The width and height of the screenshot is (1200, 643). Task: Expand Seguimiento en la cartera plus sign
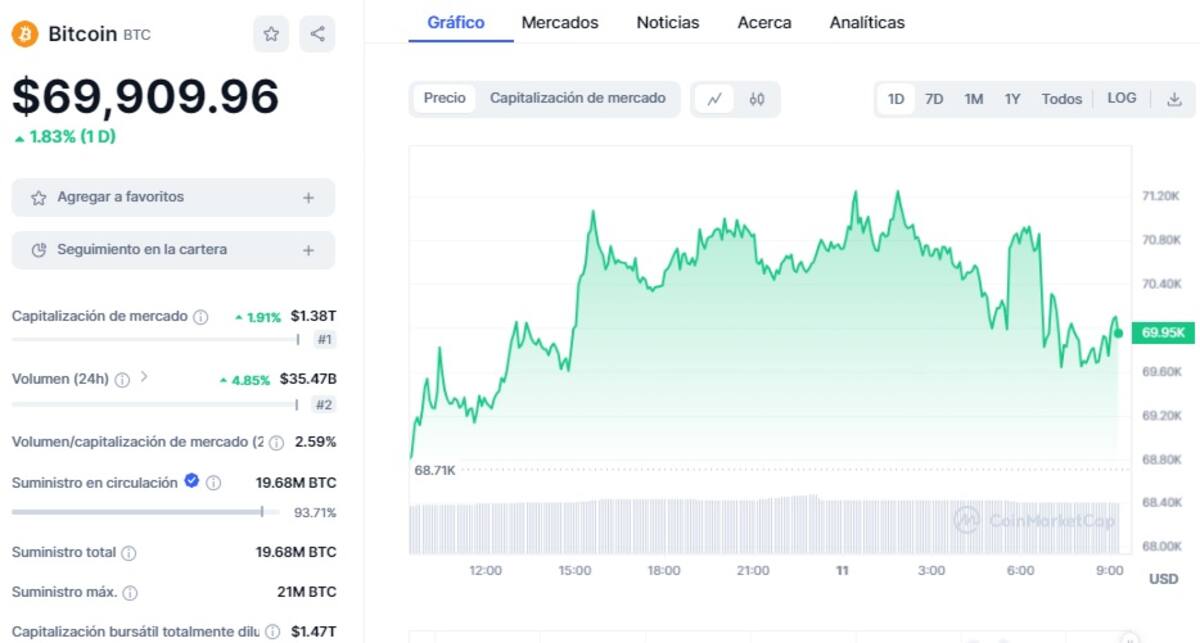309,250
